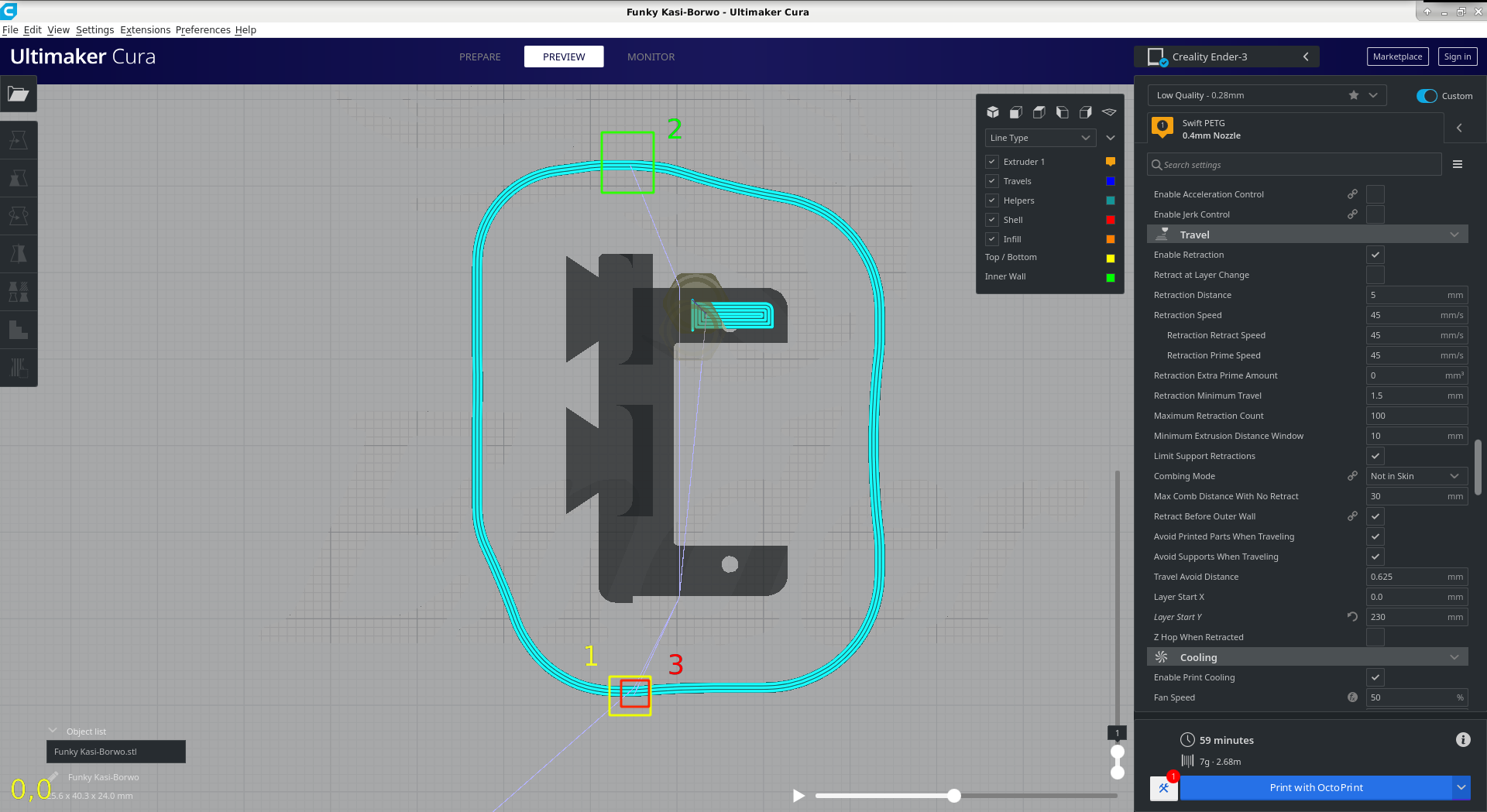Collapse legend panel with chevron beside Line Type
This screenshot has height=812, width=1487.
1111,138
